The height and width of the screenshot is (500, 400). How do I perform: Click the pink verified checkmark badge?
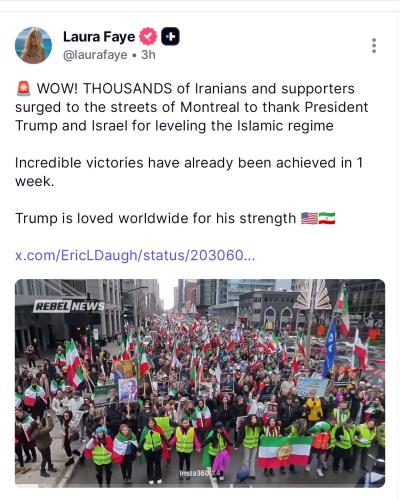click(148, 36)
